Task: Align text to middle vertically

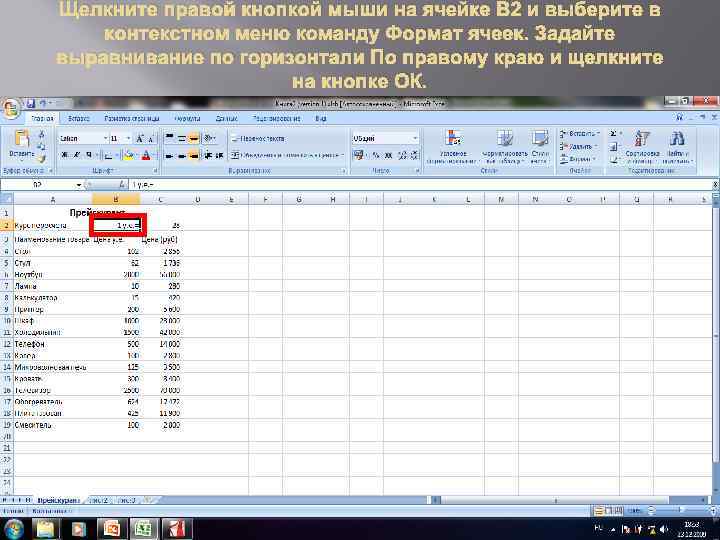Action: [182, 138]
